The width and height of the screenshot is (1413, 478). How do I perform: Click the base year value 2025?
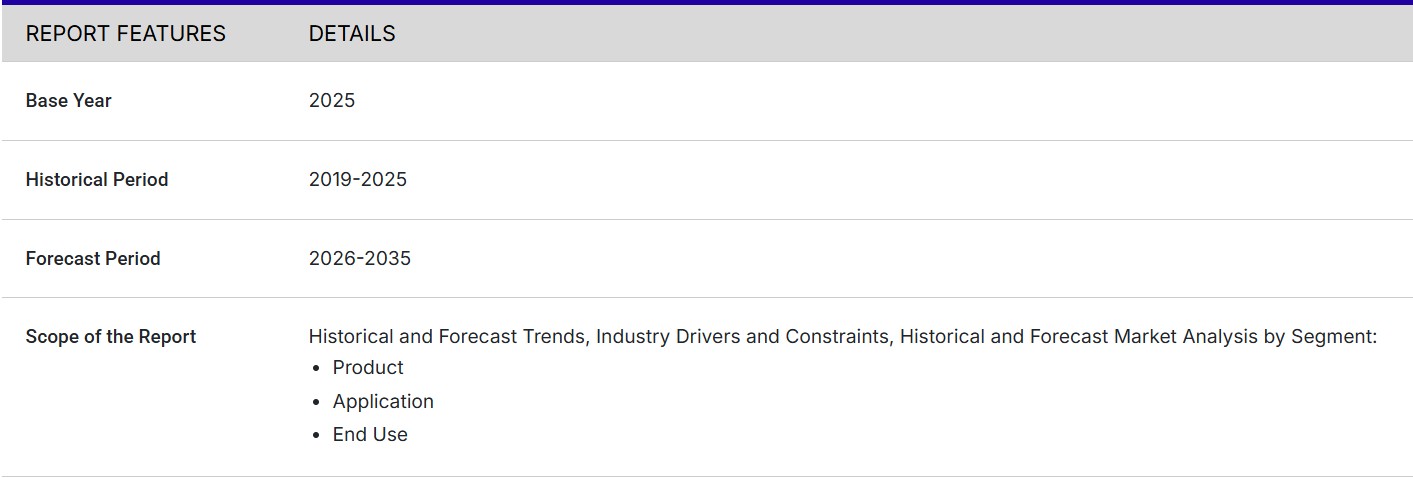coord(331,101)
